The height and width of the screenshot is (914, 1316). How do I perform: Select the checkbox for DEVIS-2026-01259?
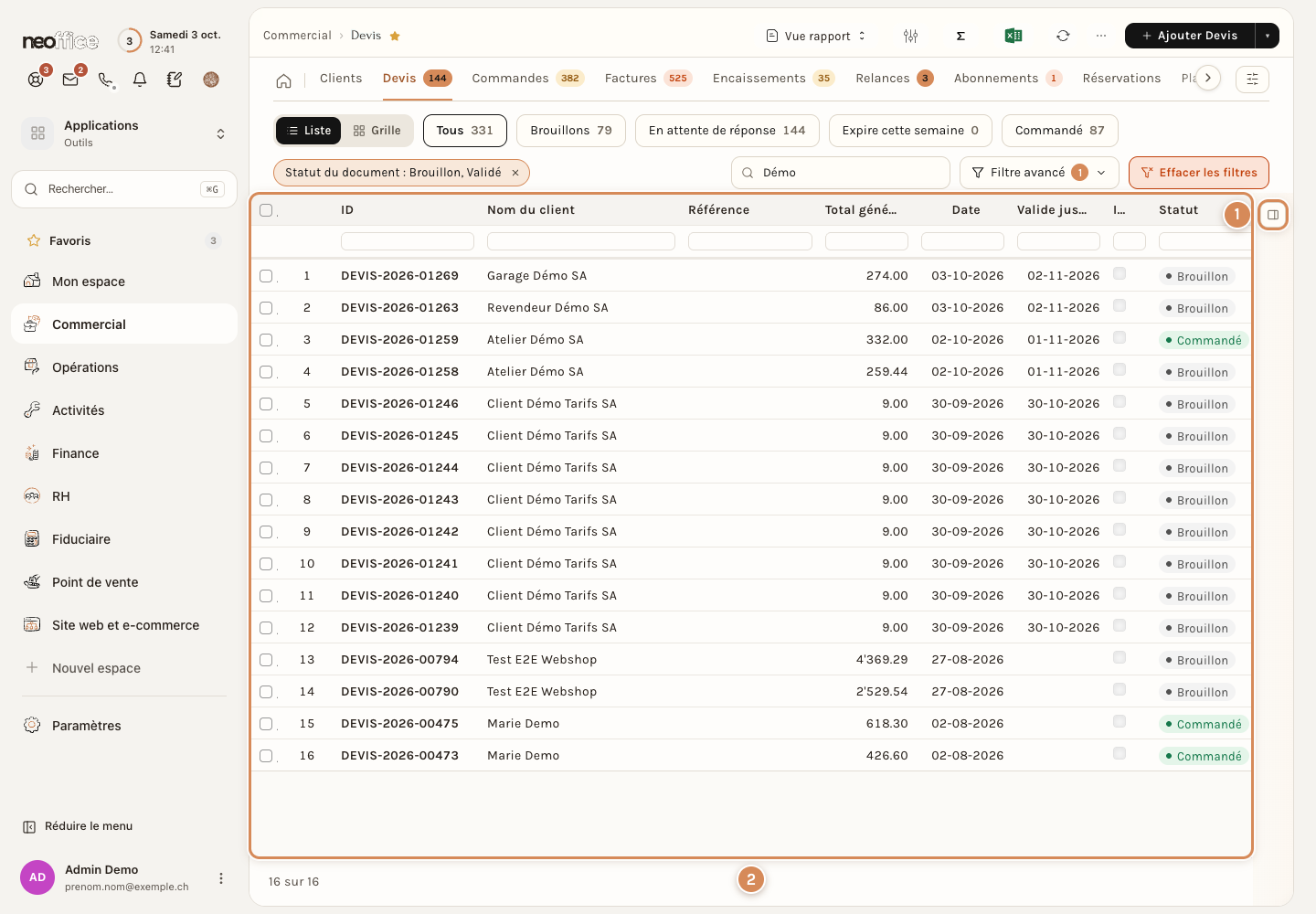266,340
